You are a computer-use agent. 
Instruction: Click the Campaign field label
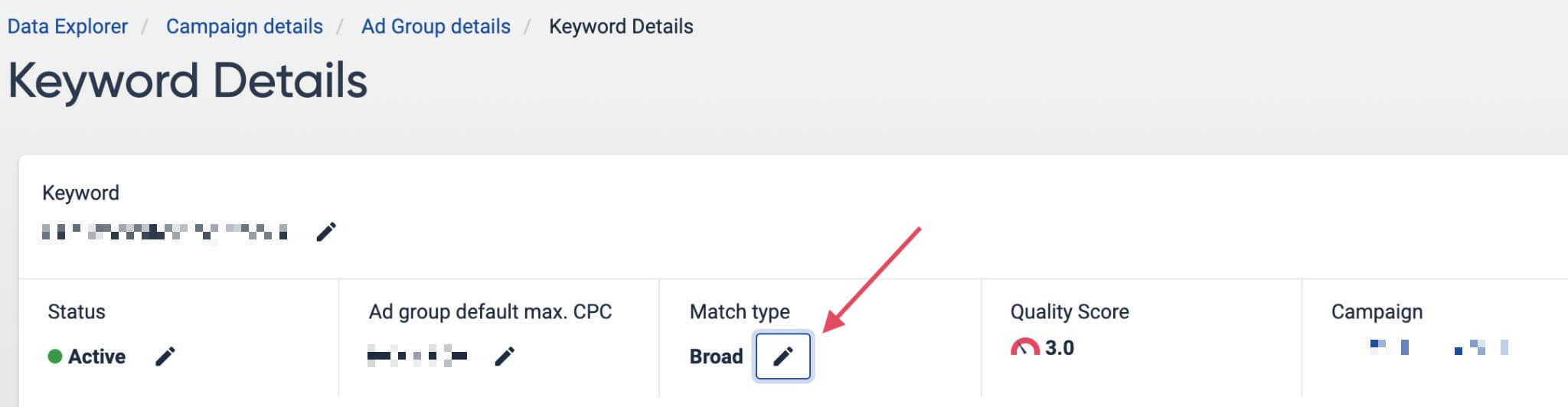tap(1377, 312)
